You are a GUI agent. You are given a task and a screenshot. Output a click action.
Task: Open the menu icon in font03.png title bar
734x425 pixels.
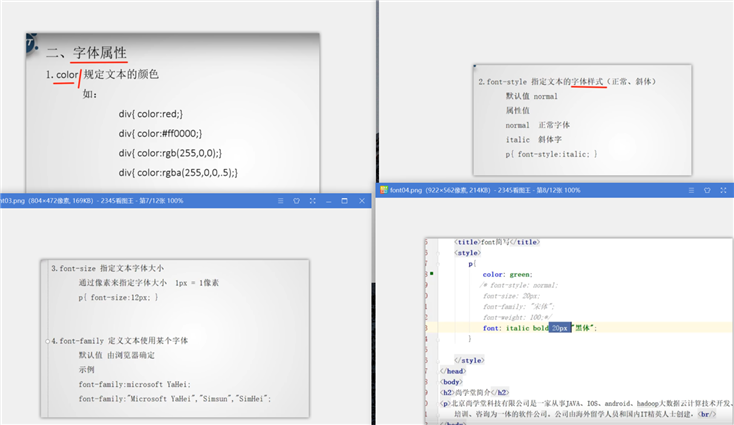(280, 201)
